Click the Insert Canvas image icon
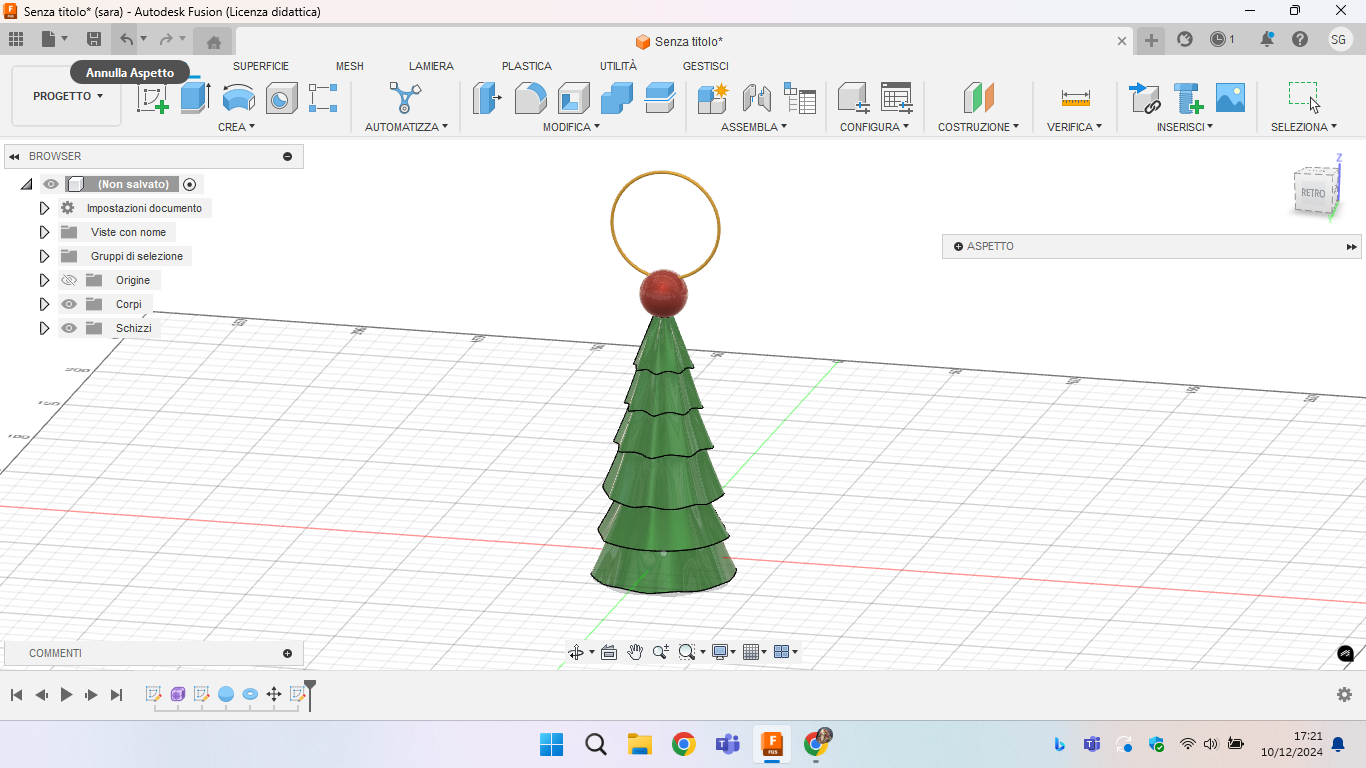 [x=1230, y=98]
